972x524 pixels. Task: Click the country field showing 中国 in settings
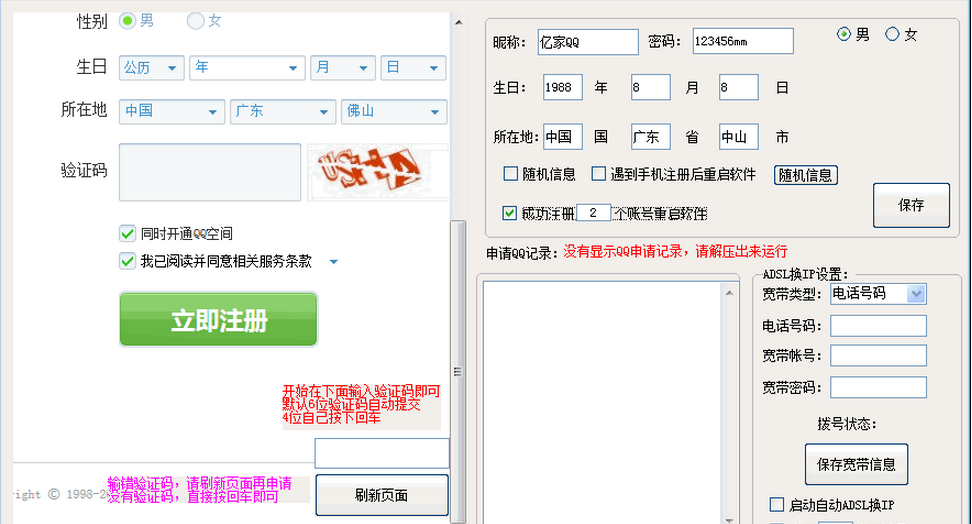(562, 136)
